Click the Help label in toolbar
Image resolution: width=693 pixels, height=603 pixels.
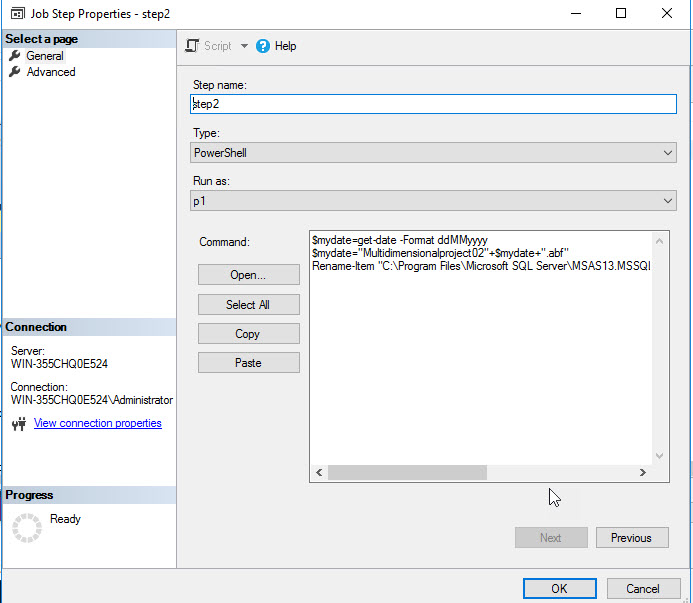point(286,46)
